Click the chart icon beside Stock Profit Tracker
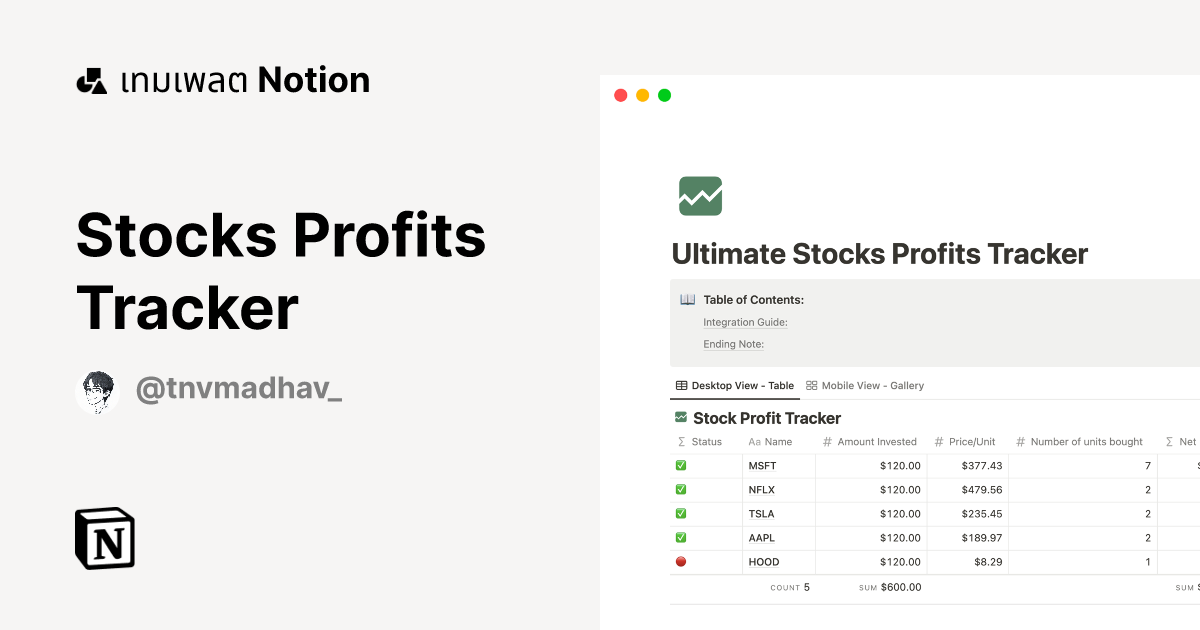 point(681,418)
